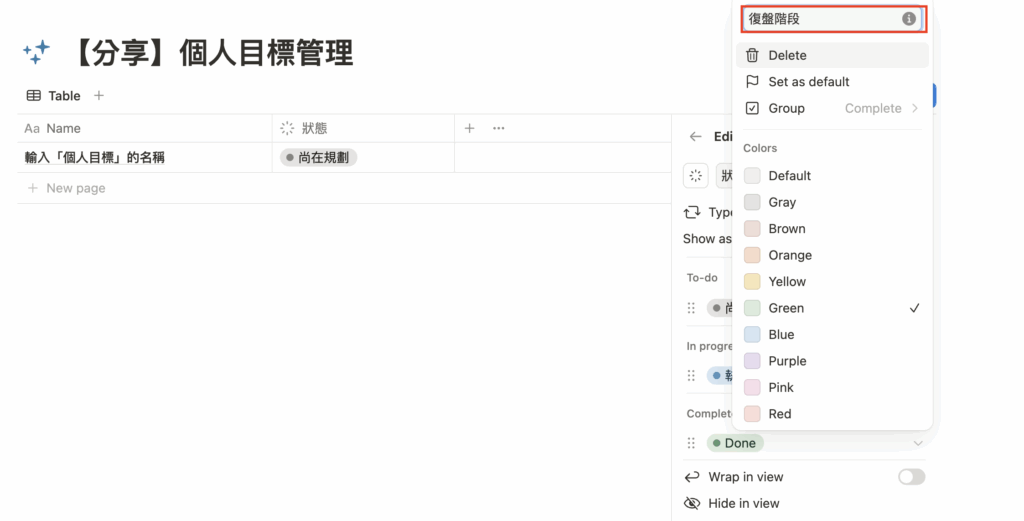The image size is (1024, 521).
Task: Click the info icon in the option name field
Action: point(908,19)
